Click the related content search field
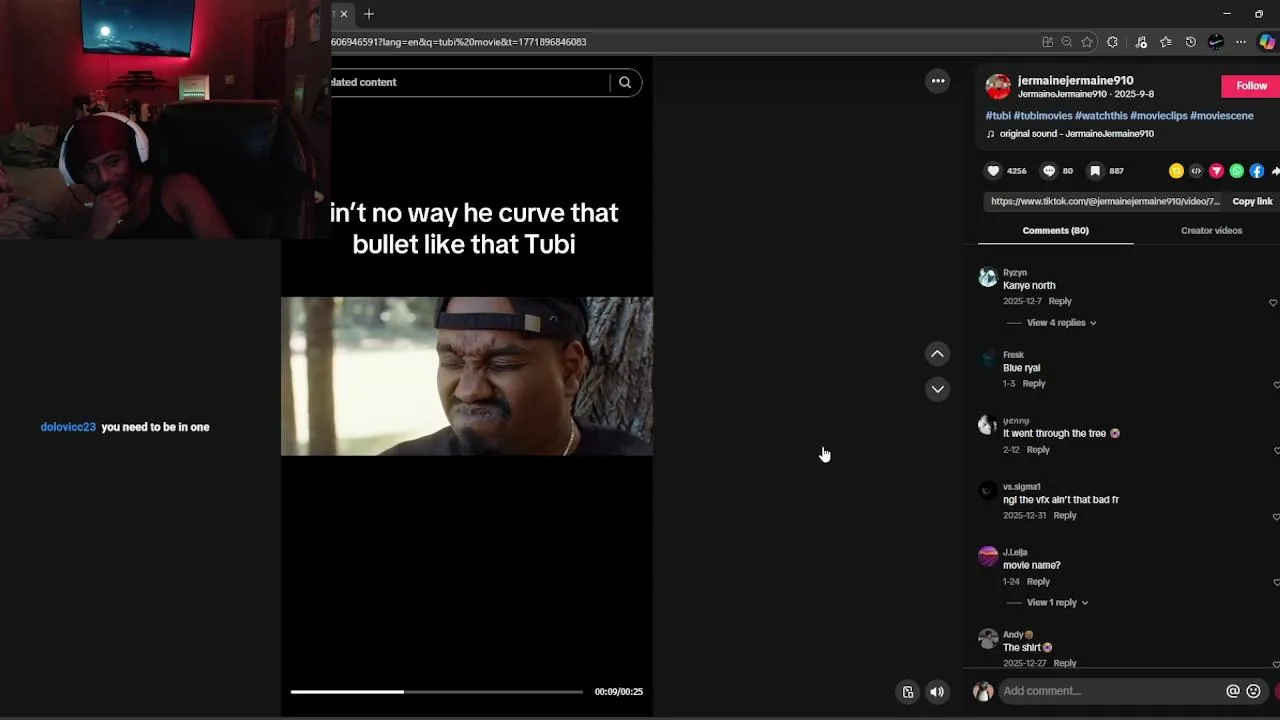Viewport: 1280px width, 720px height. [468, 82]
